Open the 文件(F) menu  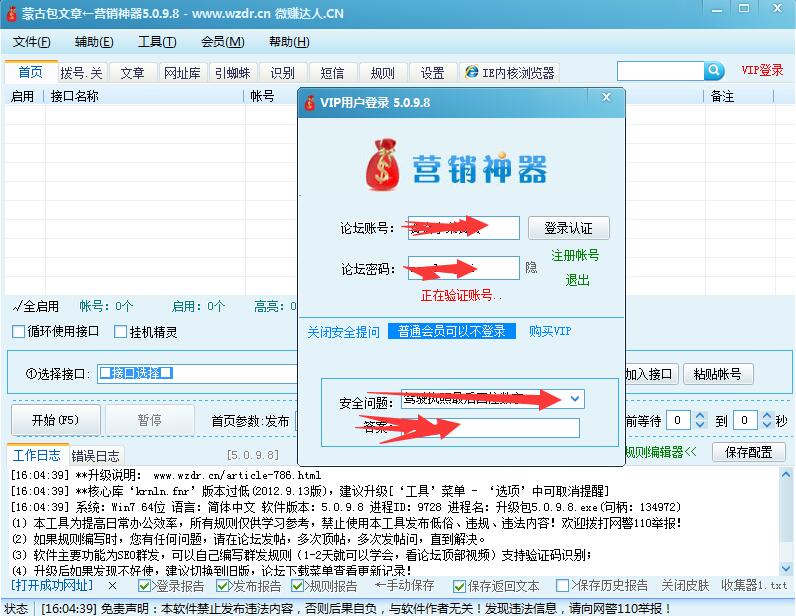click(31, 42)
